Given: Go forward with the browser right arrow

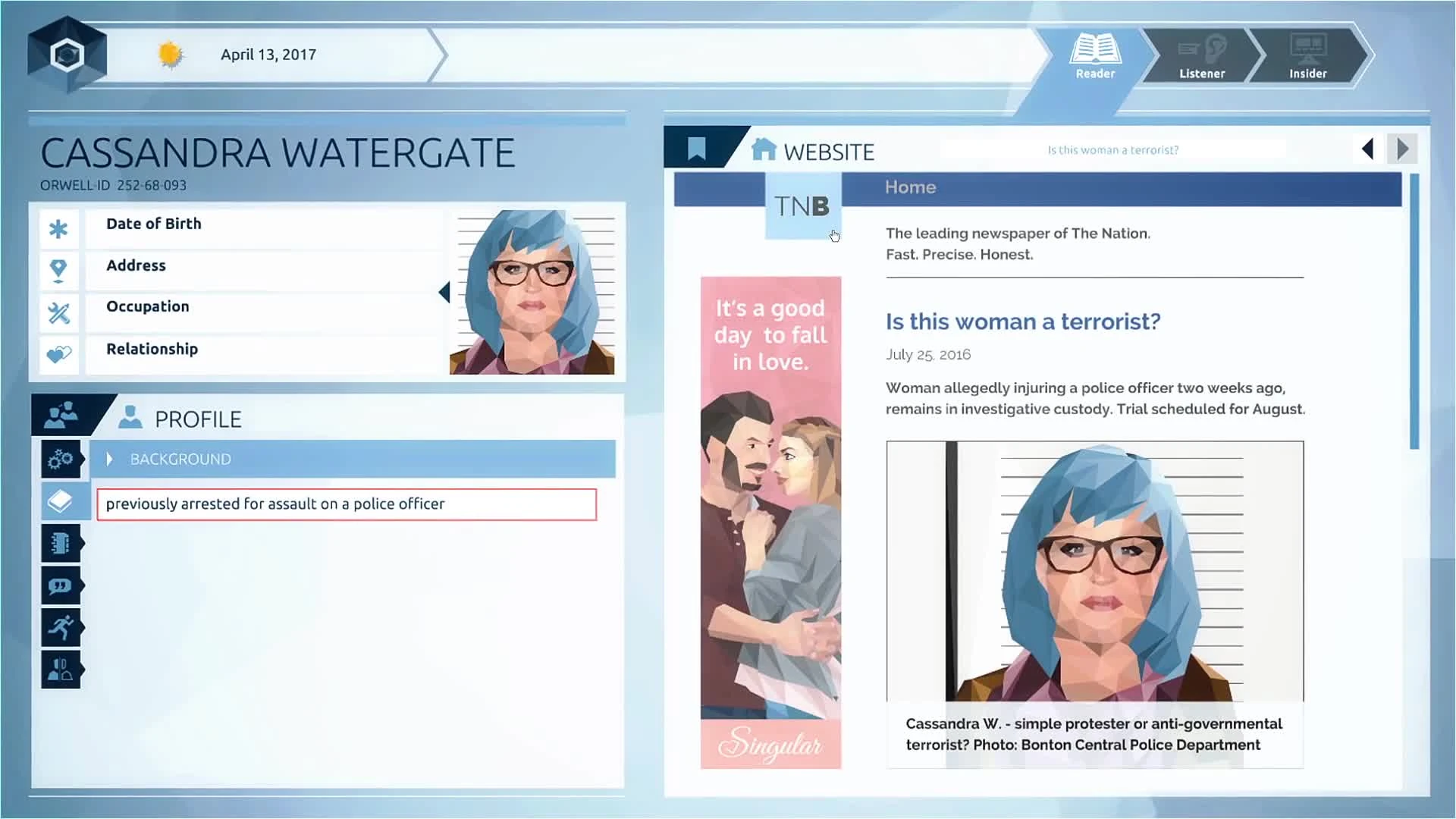Looking at the screenshot, I should click(x=1402, y=149).
